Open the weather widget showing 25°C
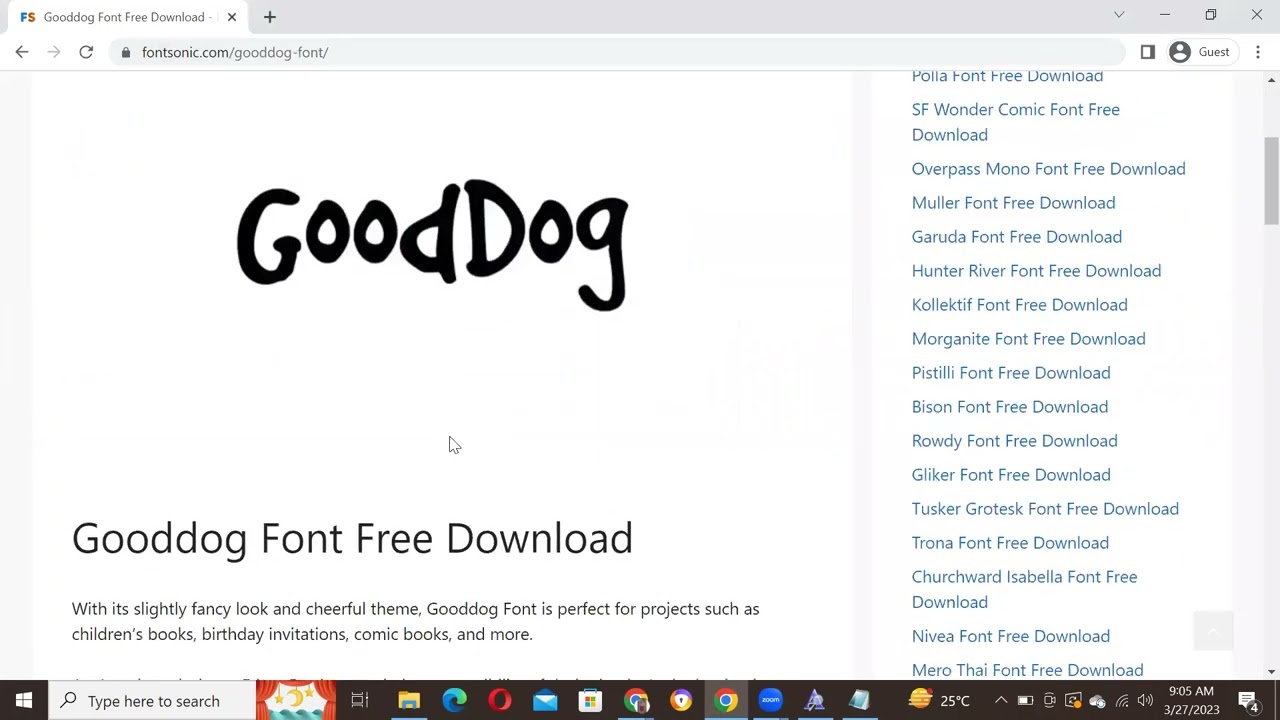The image size is (1280, 720). [x=940, y=700]
